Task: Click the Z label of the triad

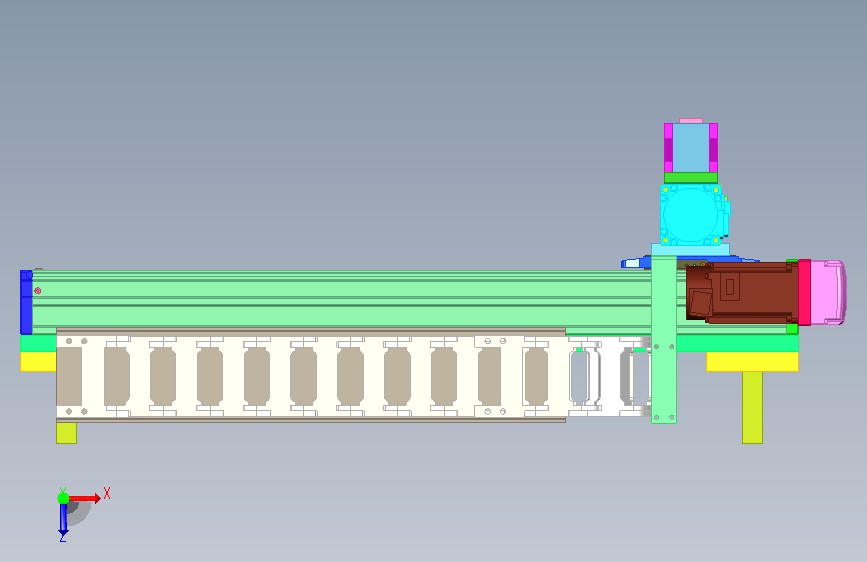Action: (63, 538)
